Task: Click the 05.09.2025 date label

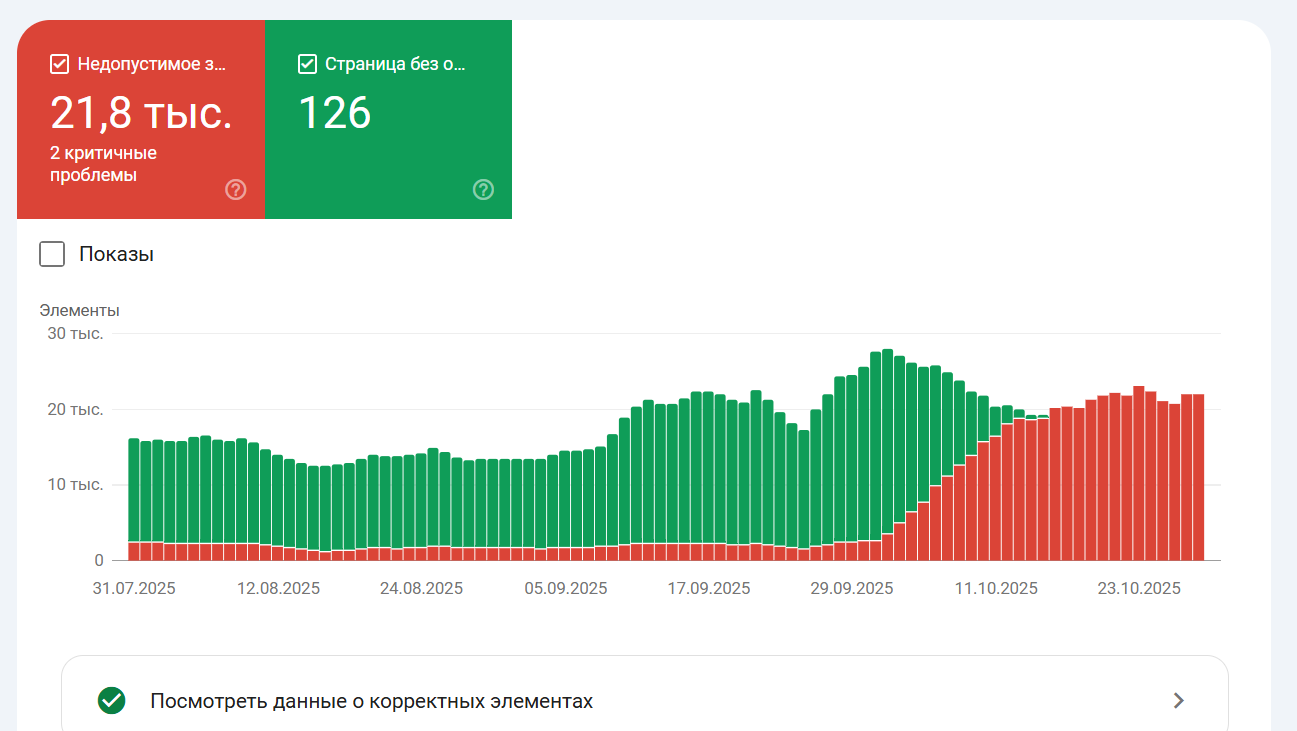Action: click(566, 588)
